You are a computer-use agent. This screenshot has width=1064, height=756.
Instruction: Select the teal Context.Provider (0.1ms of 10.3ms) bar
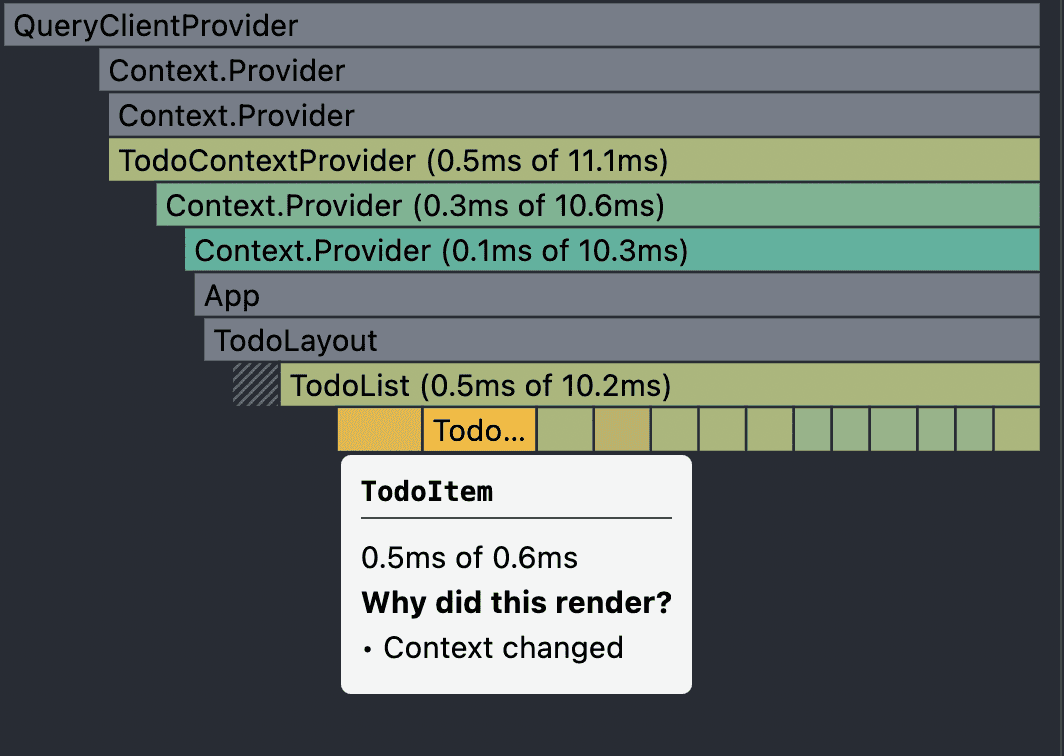(612, 250)
